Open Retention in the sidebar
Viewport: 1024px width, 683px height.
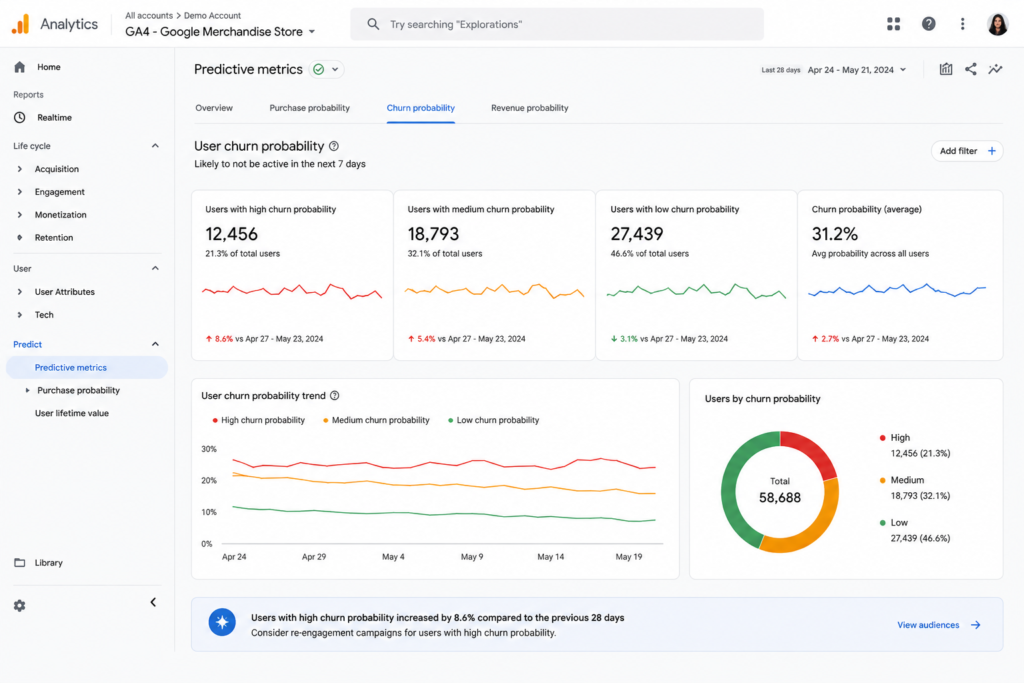(x=54, y=238)
